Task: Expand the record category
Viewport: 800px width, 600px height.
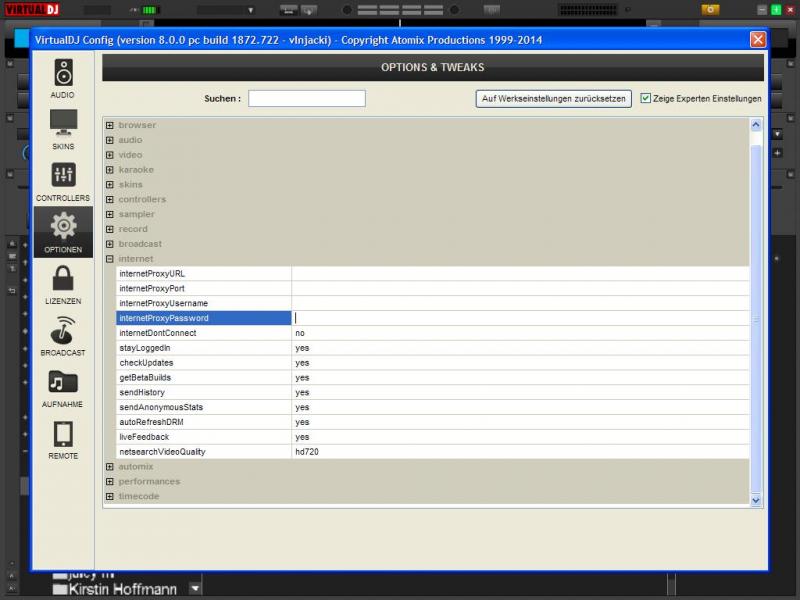Action: point(110,229)
